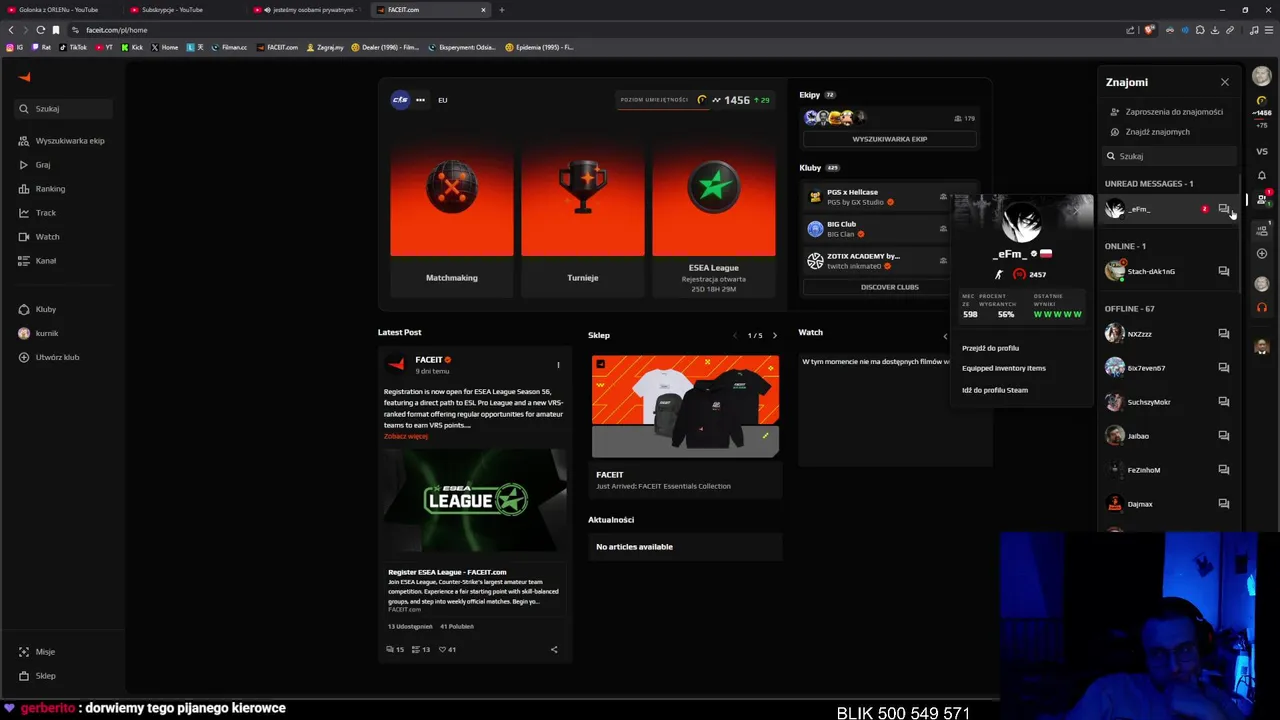Click the VS icon in right rail
The width and height of the screenshot is (1280, 720).
(x=1262, y=152)
